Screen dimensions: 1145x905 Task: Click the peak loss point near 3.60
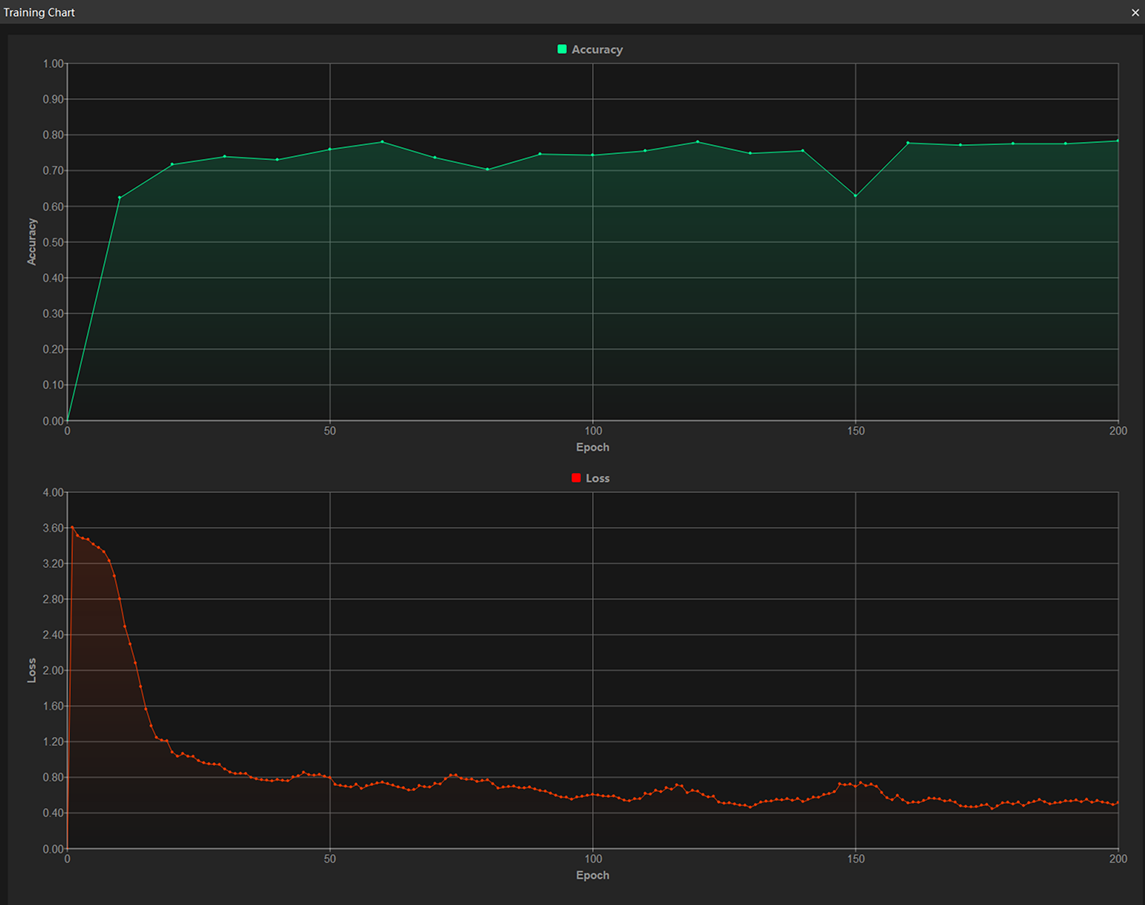pyautogui.click(x=72, y=527)
